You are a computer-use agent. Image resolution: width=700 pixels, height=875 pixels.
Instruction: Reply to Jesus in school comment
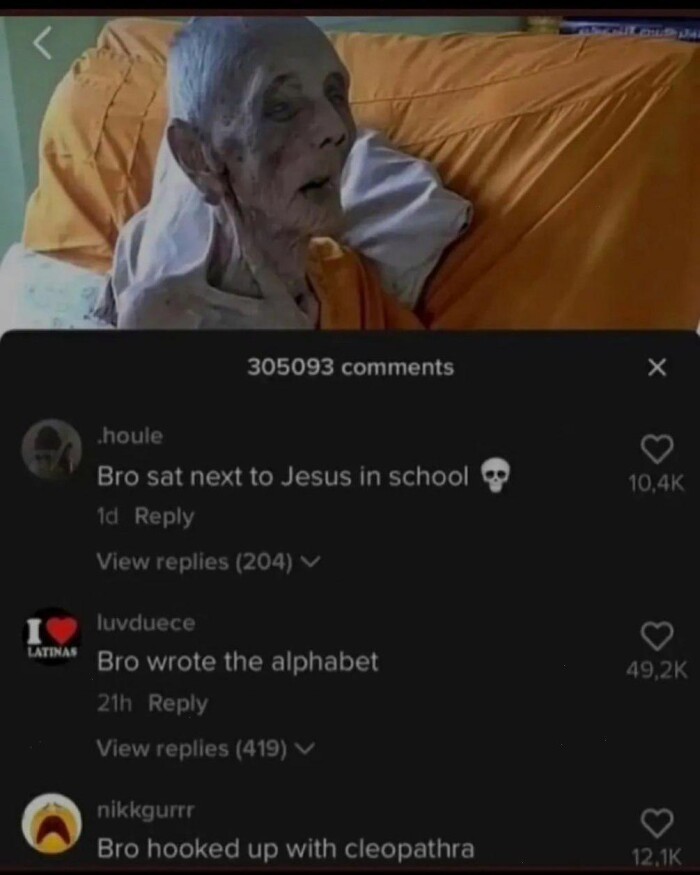tap(164, 517)
